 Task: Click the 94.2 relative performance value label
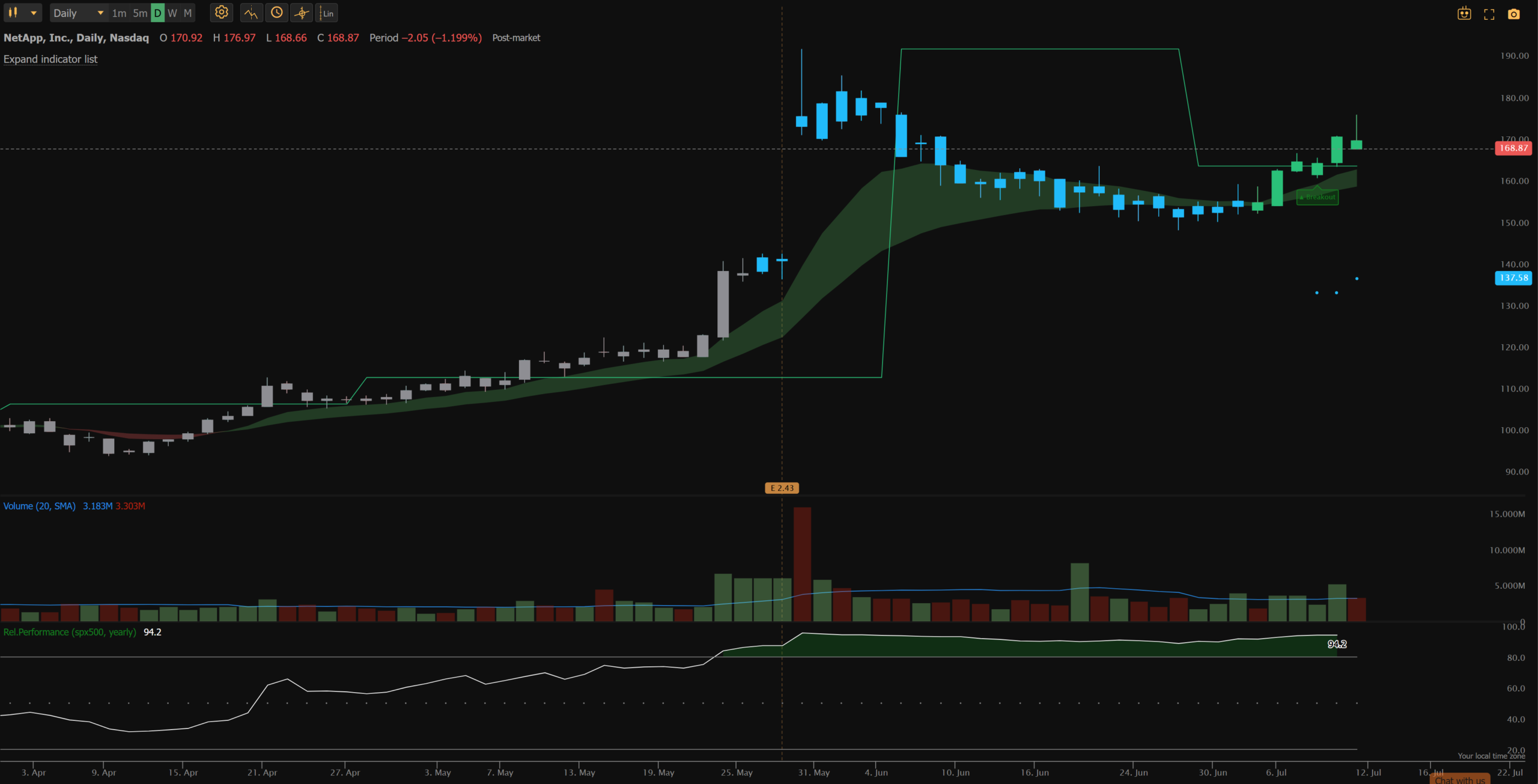point(1337,644)
